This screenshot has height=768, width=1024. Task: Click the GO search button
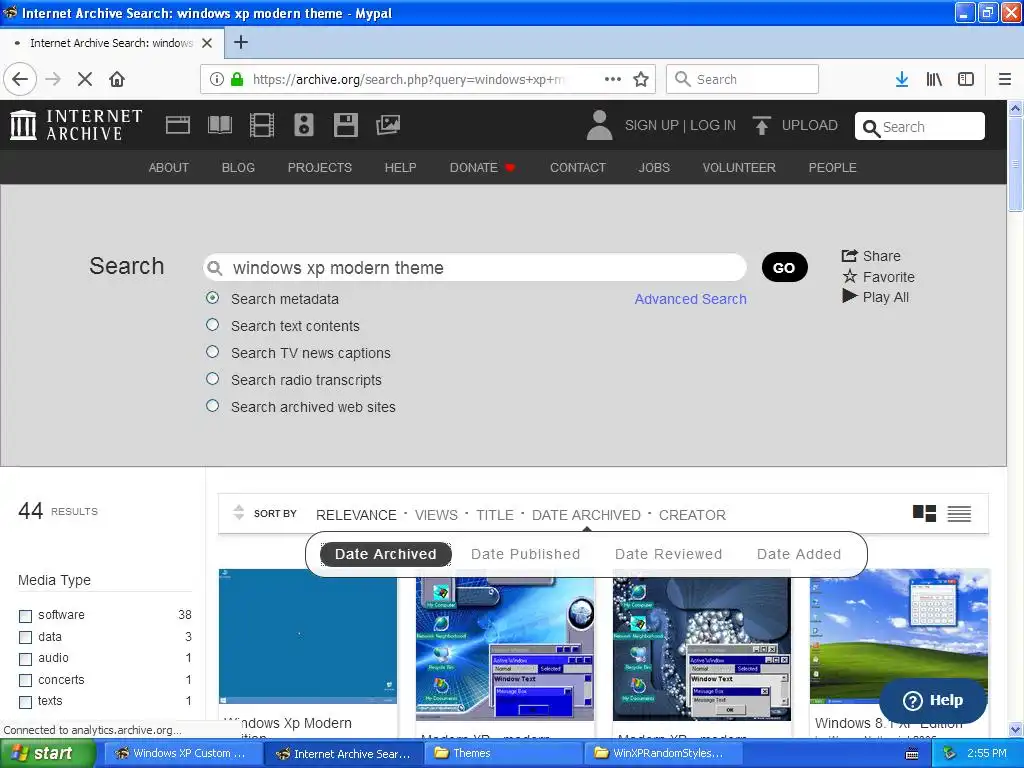tap(784, 268)
